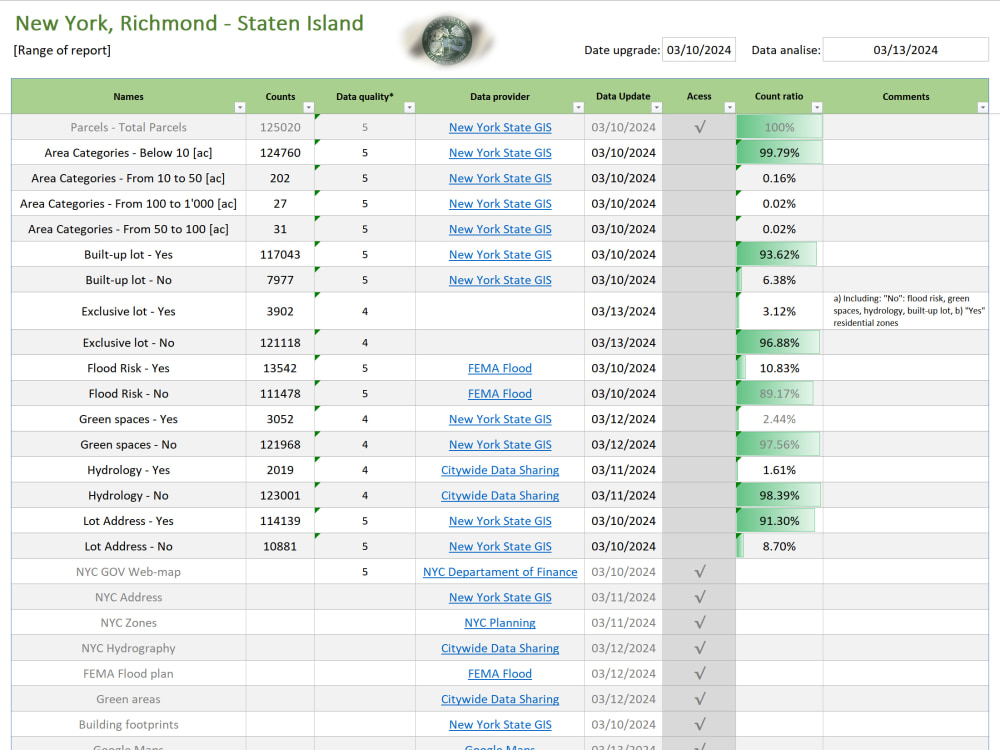Select cell Area Categories - From 10 to 50 [ac]
This screenshot has width=1000, height=750.
click(x=128, y=178)
